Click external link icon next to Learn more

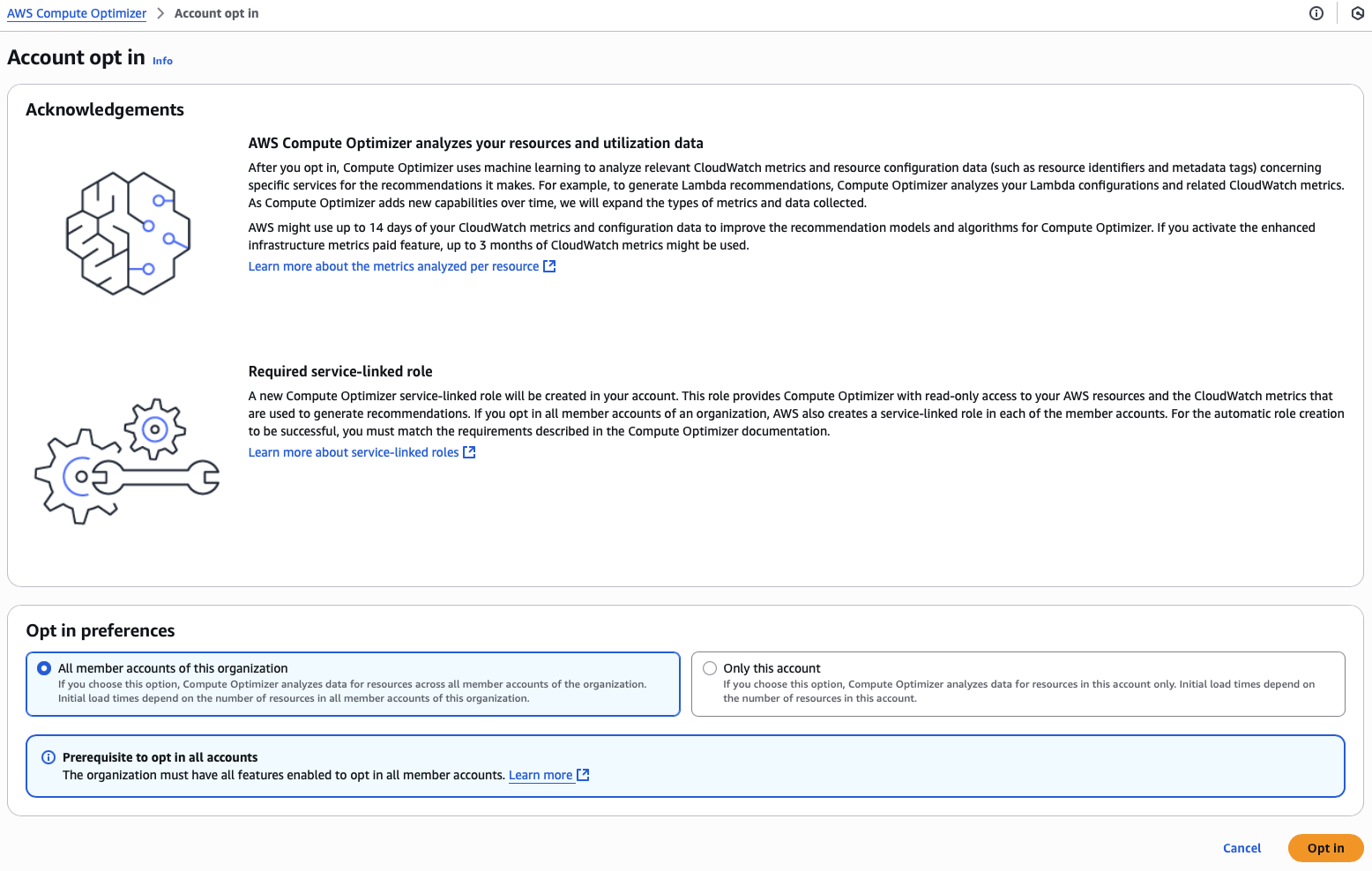tap(583, 775)
